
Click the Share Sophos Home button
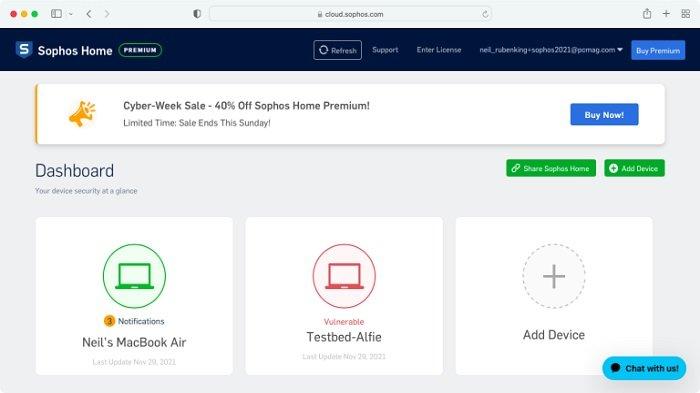click(551, 168)
